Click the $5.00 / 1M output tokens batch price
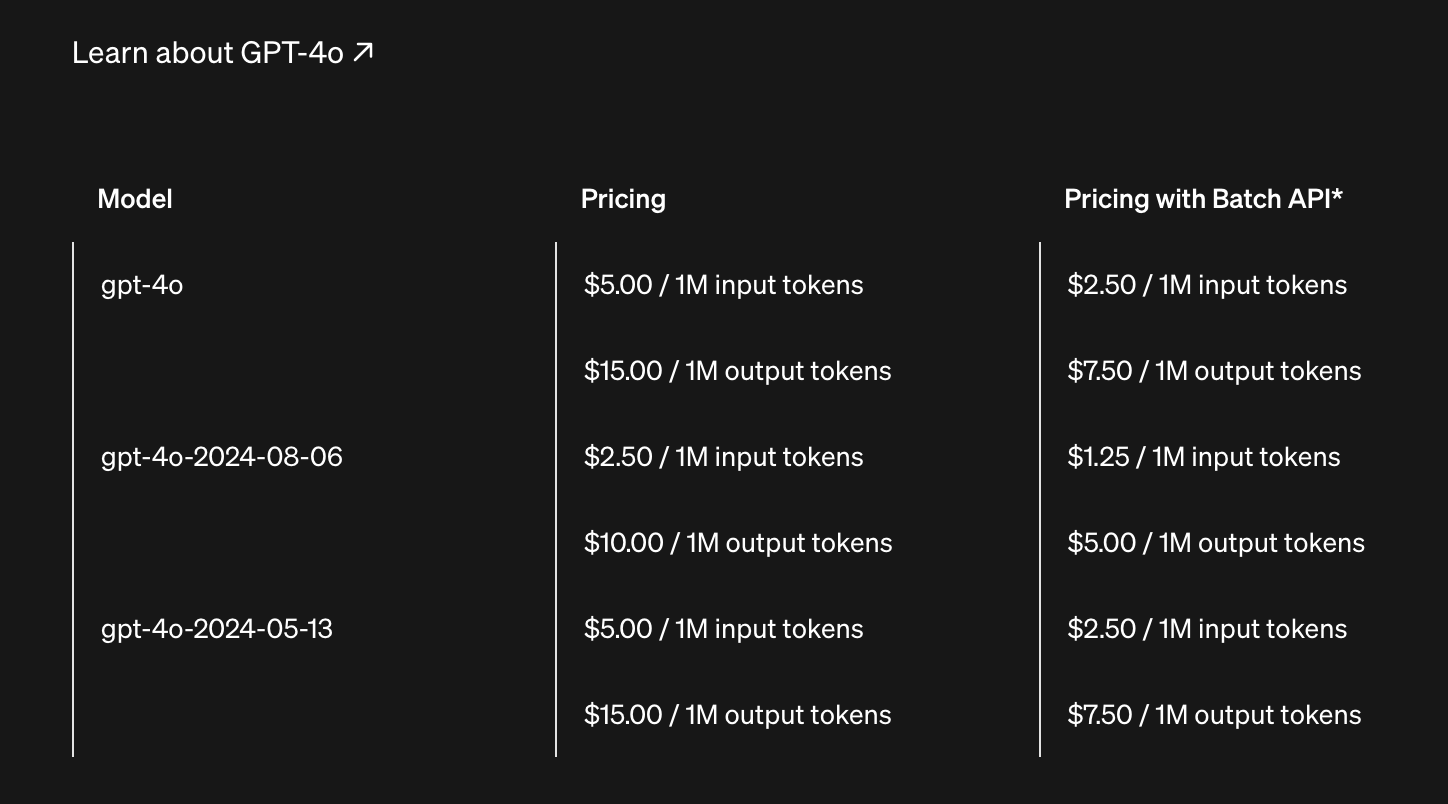 1216,543
